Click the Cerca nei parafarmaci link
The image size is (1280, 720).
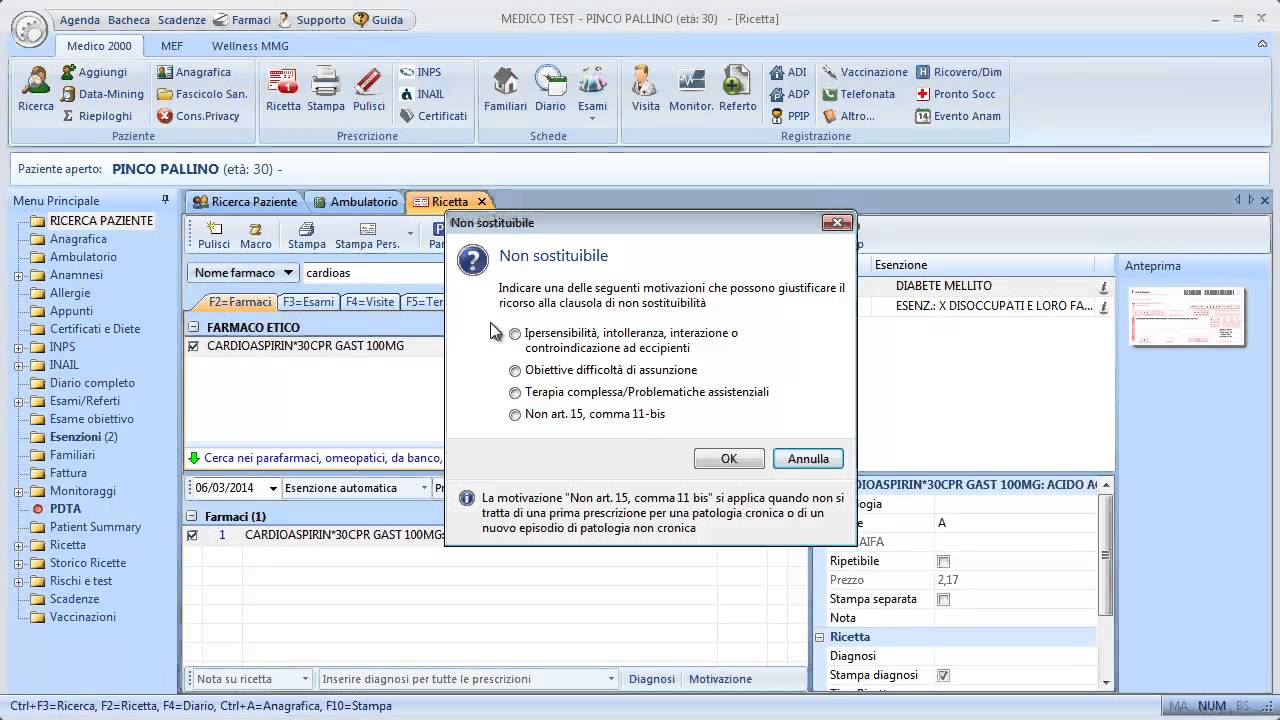click(x=322, y=458)
